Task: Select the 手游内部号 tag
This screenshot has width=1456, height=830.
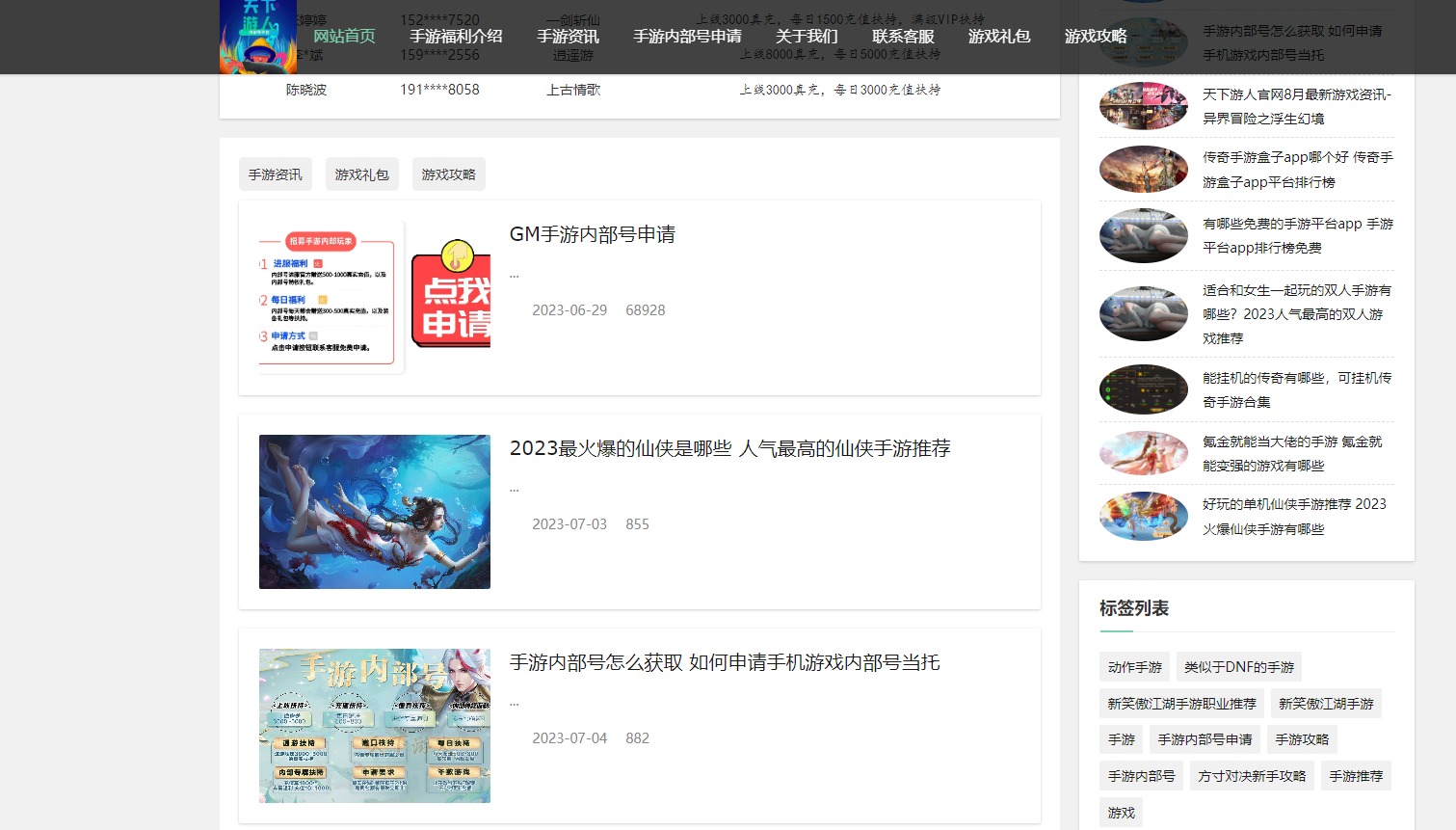Action: point(1141,776)
